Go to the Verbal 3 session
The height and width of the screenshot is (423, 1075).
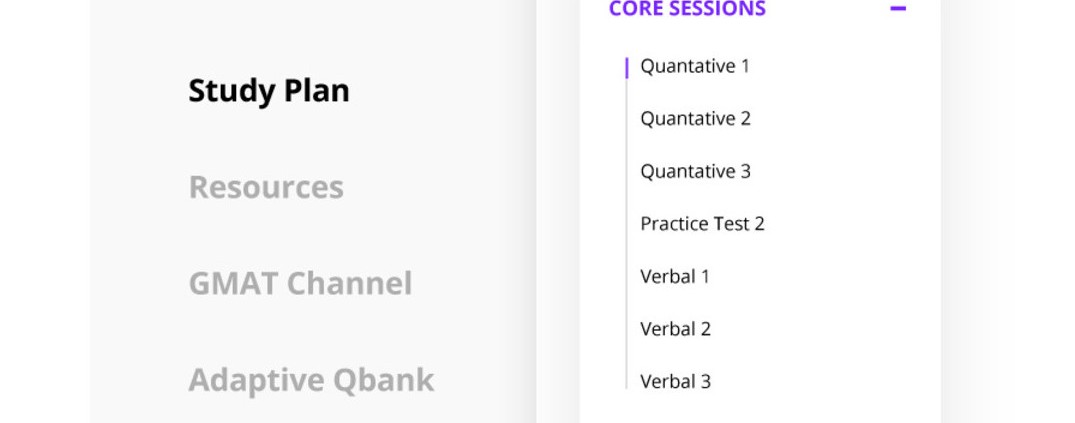675,381
